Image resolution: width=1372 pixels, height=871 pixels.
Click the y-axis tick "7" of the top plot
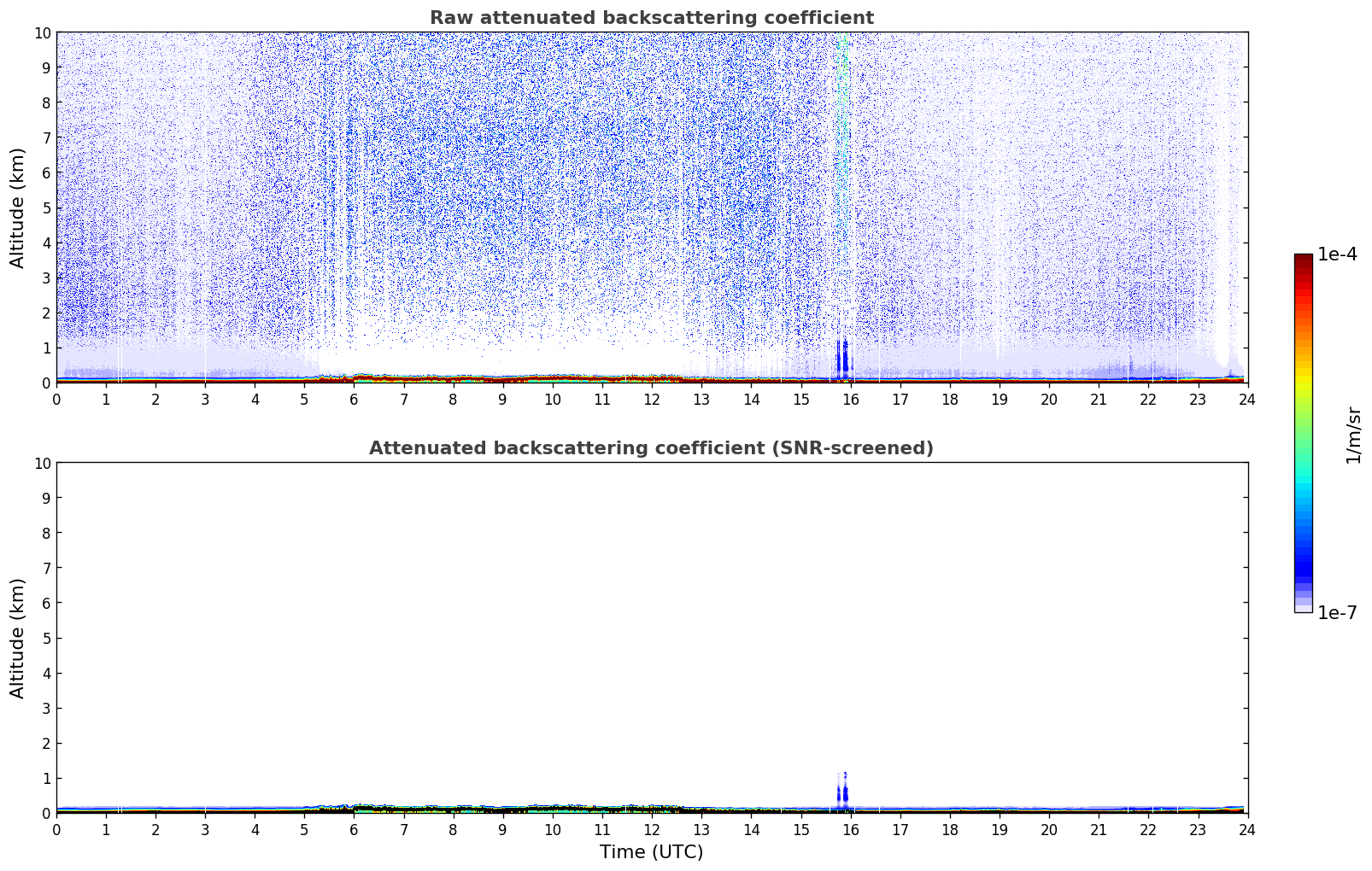46,137
